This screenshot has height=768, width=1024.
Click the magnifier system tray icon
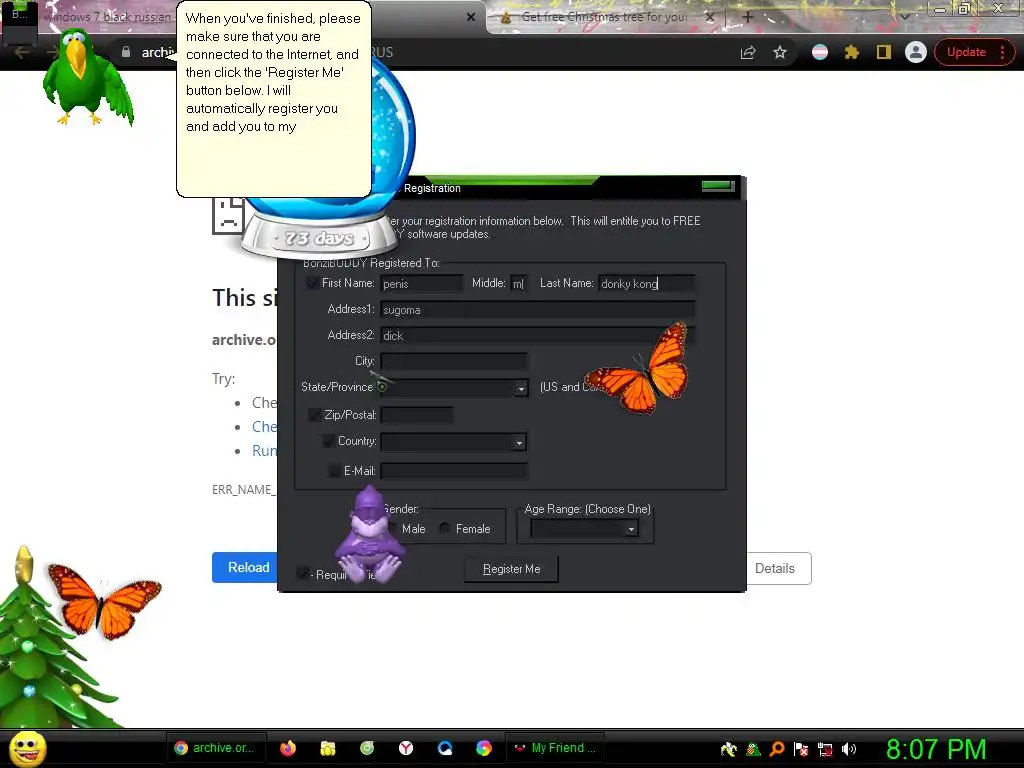[x=777, y=749]
